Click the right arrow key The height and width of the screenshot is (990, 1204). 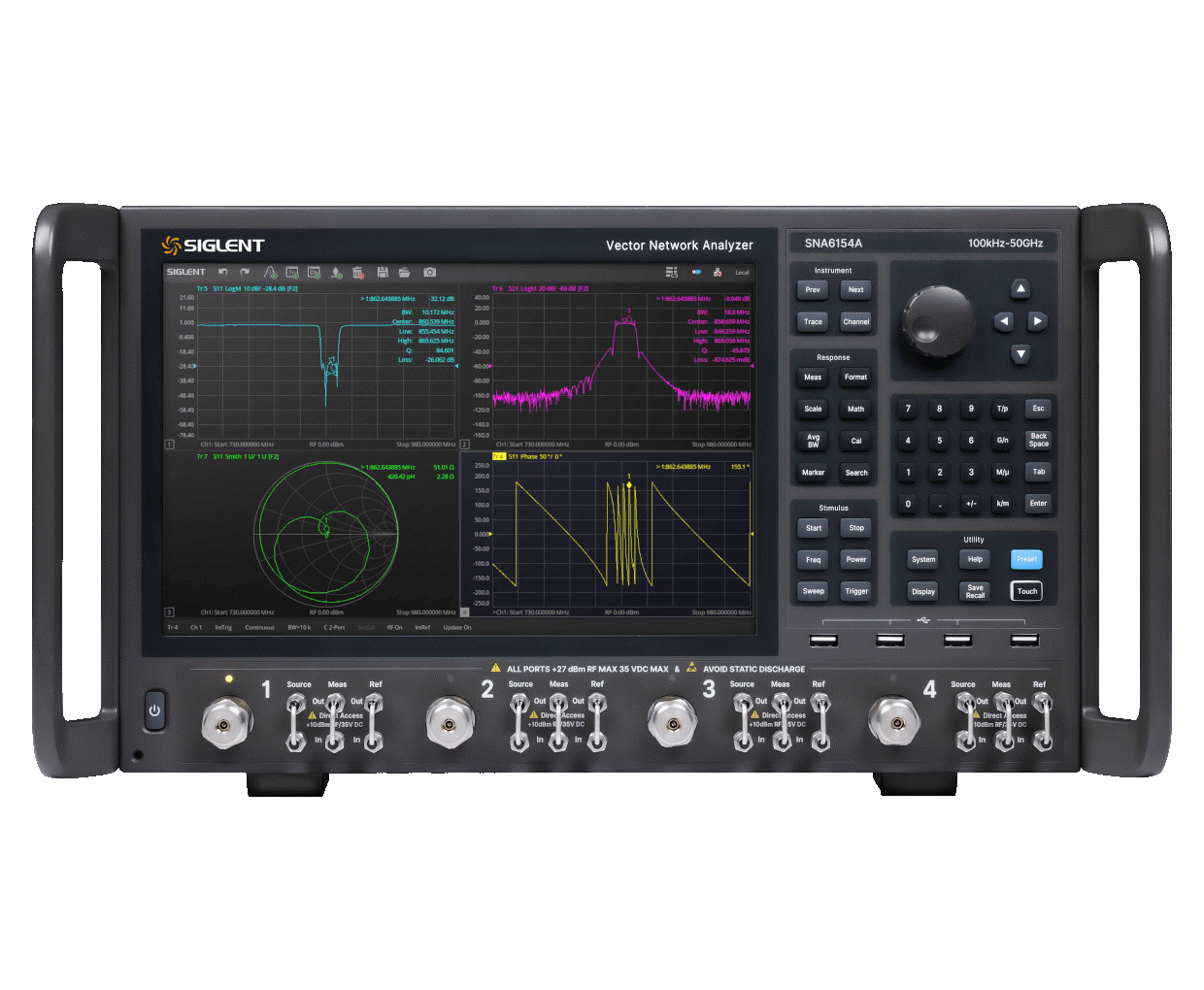point(1037,320)
